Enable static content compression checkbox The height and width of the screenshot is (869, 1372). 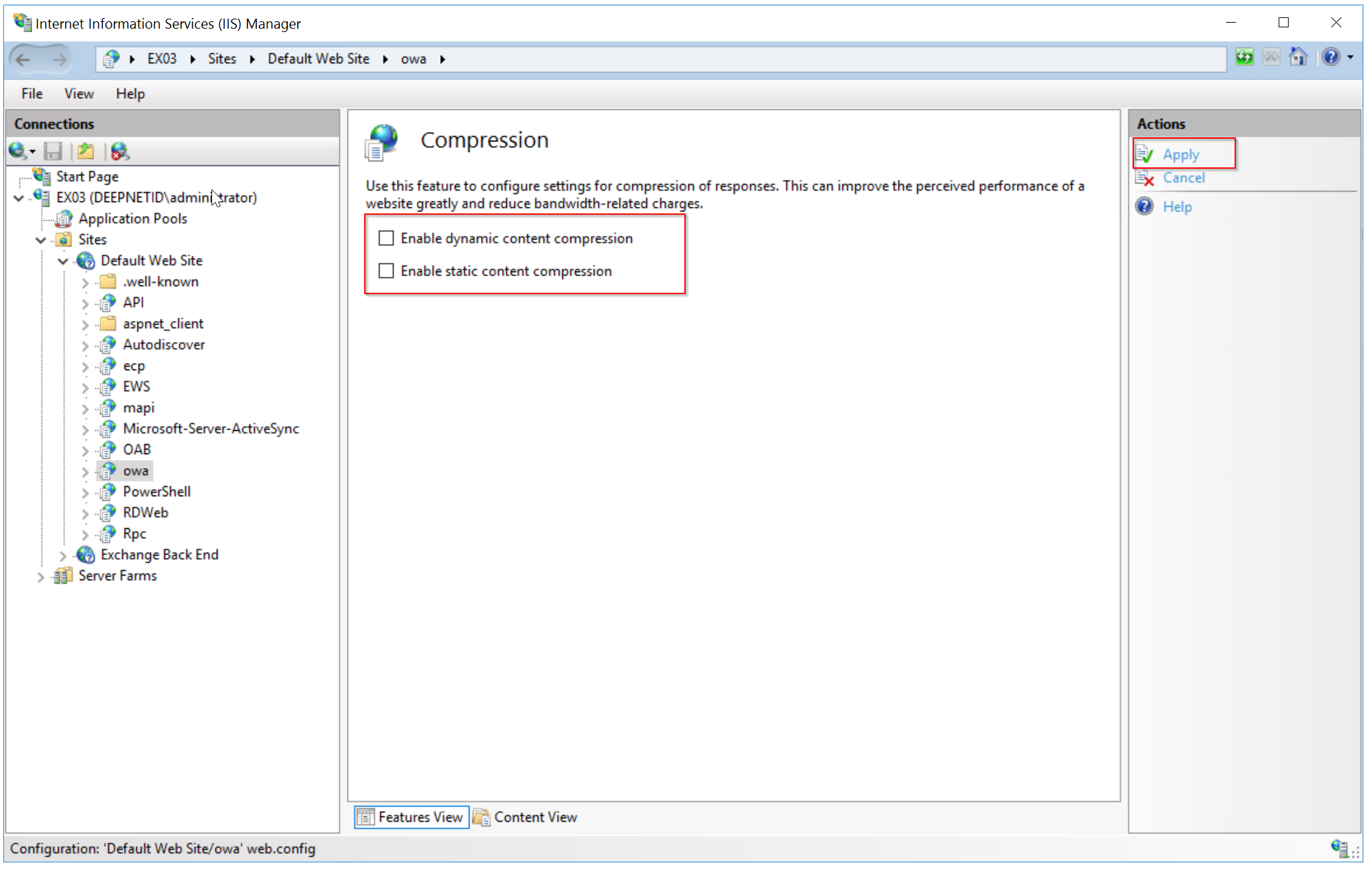[x=386, y=271]
